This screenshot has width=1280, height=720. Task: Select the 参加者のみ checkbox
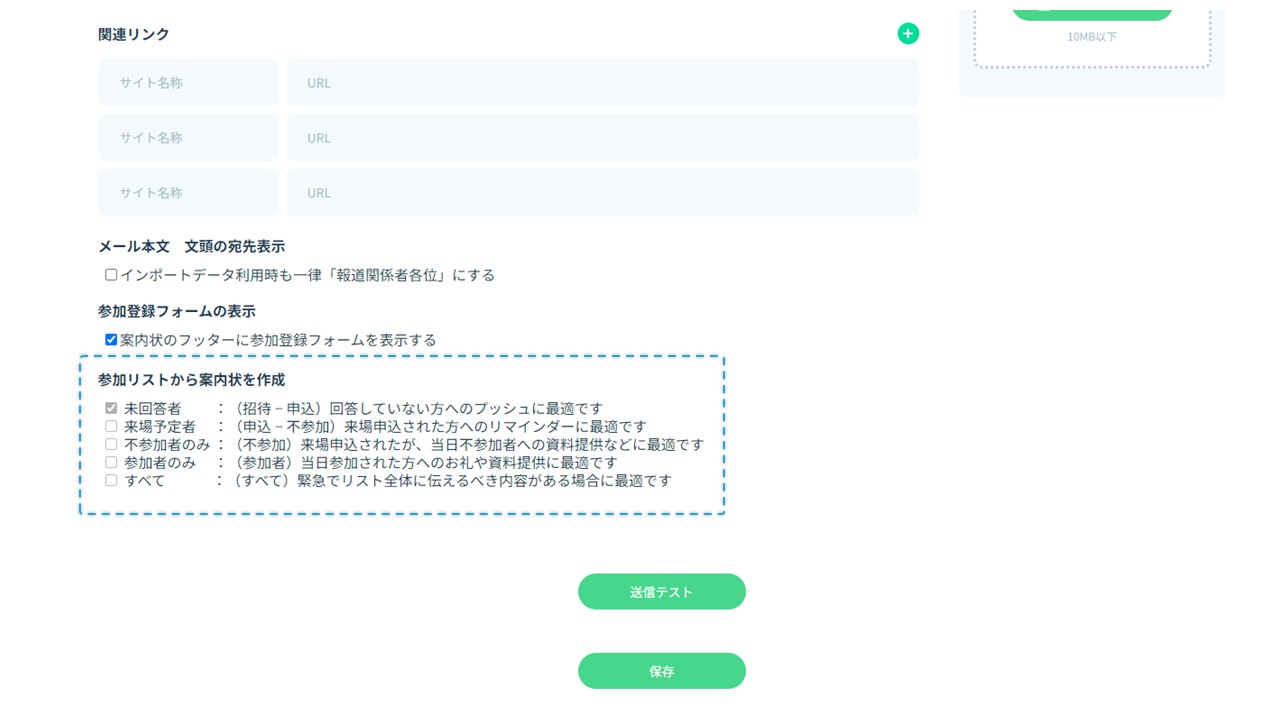click(111, 463)
